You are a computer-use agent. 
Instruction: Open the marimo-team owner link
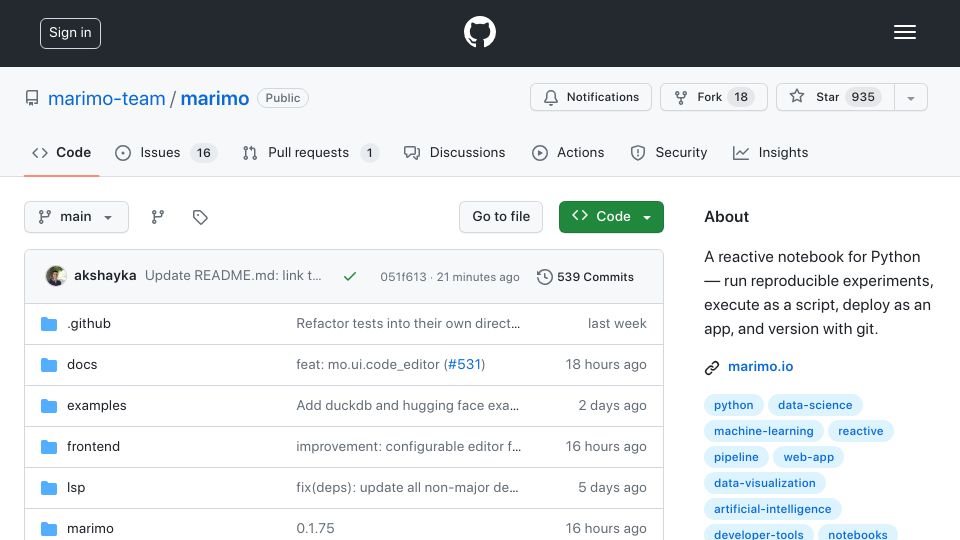coord(107,98)
